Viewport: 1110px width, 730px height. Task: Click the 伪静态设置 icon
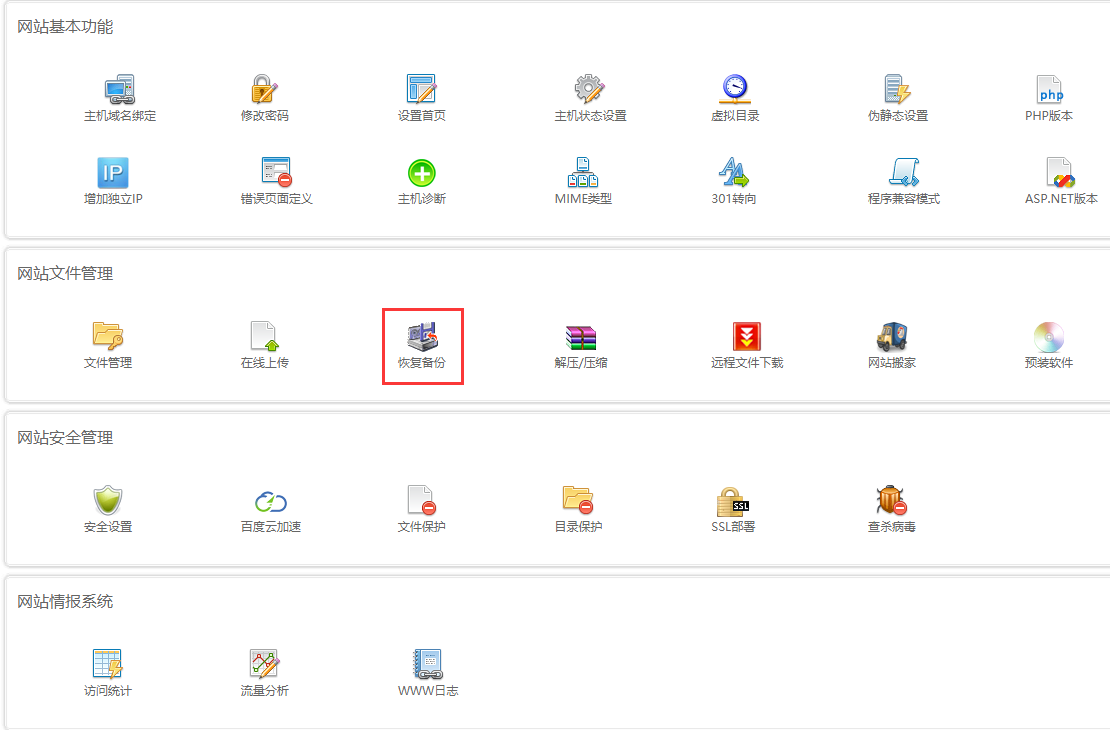897,90
